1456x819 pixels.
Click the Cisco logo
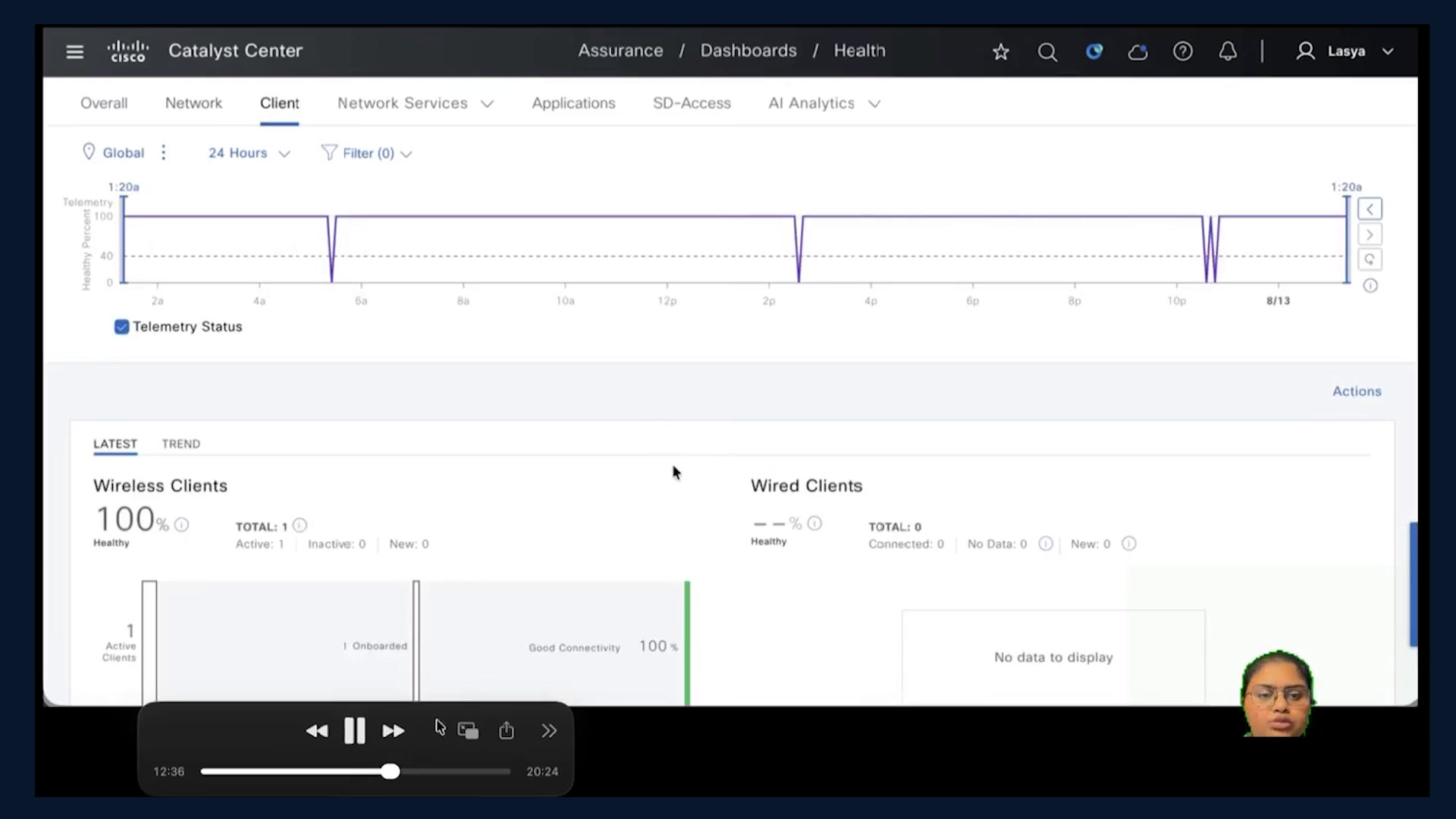(x=127, y=52)
